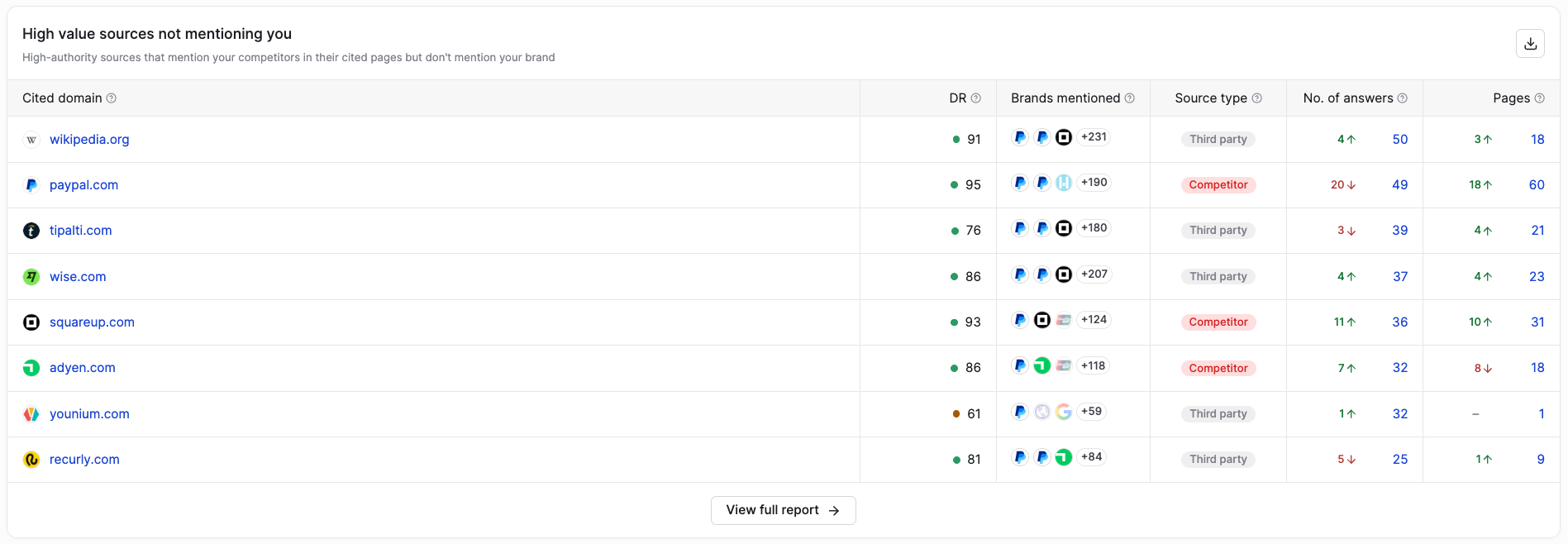The width and height of the screenshot is (1568, 544).
Task: Sort by Pages column header
Action: (1511, 98)
